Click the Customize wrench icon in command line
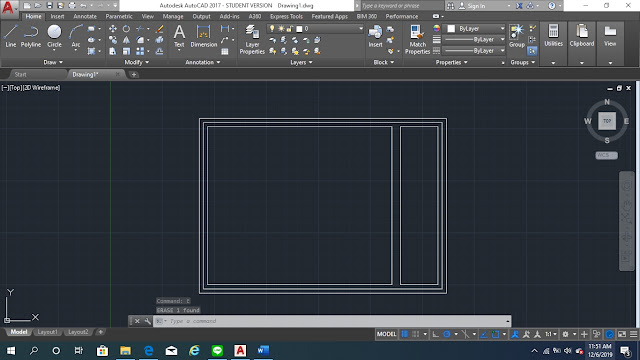 point(147,321)
